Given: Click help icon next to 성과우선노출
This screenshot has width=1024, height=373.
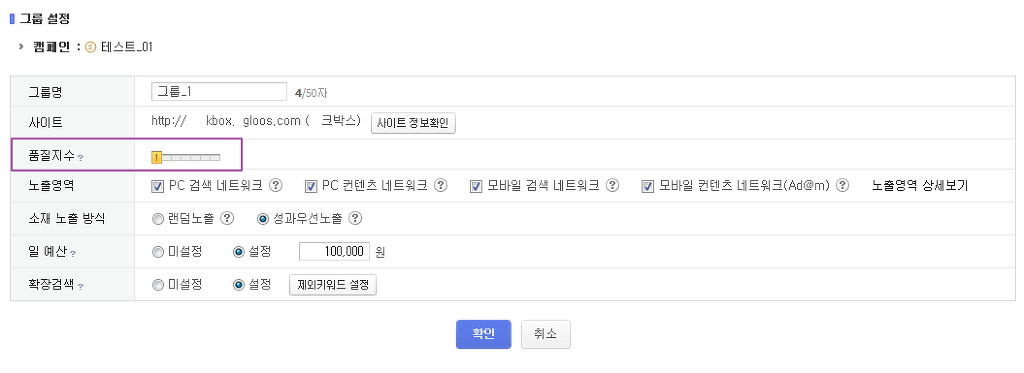Looking at the screenshot, I should pos(355,219).
